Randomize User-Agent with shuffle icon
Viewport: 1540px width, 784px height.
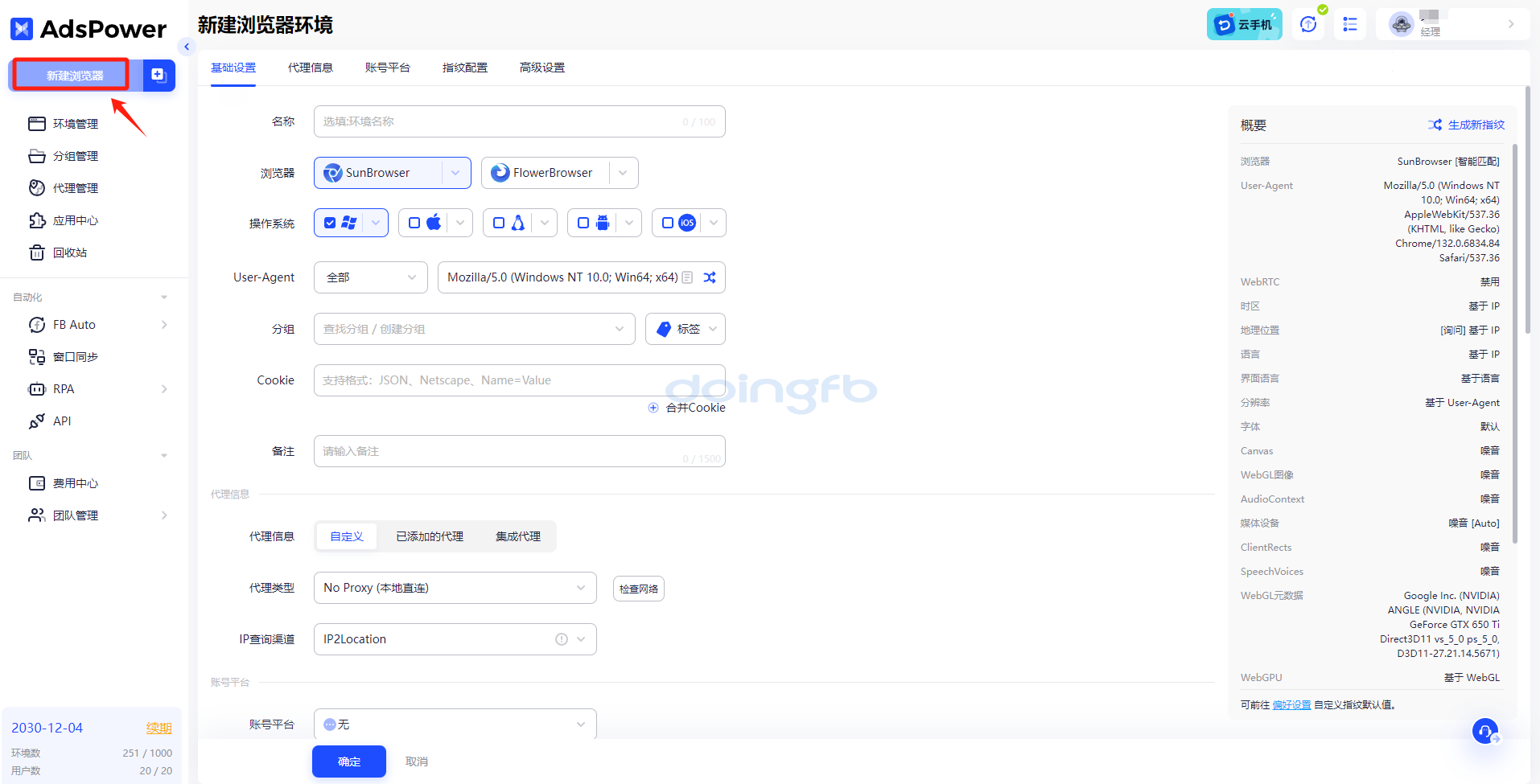coord(710,277)
